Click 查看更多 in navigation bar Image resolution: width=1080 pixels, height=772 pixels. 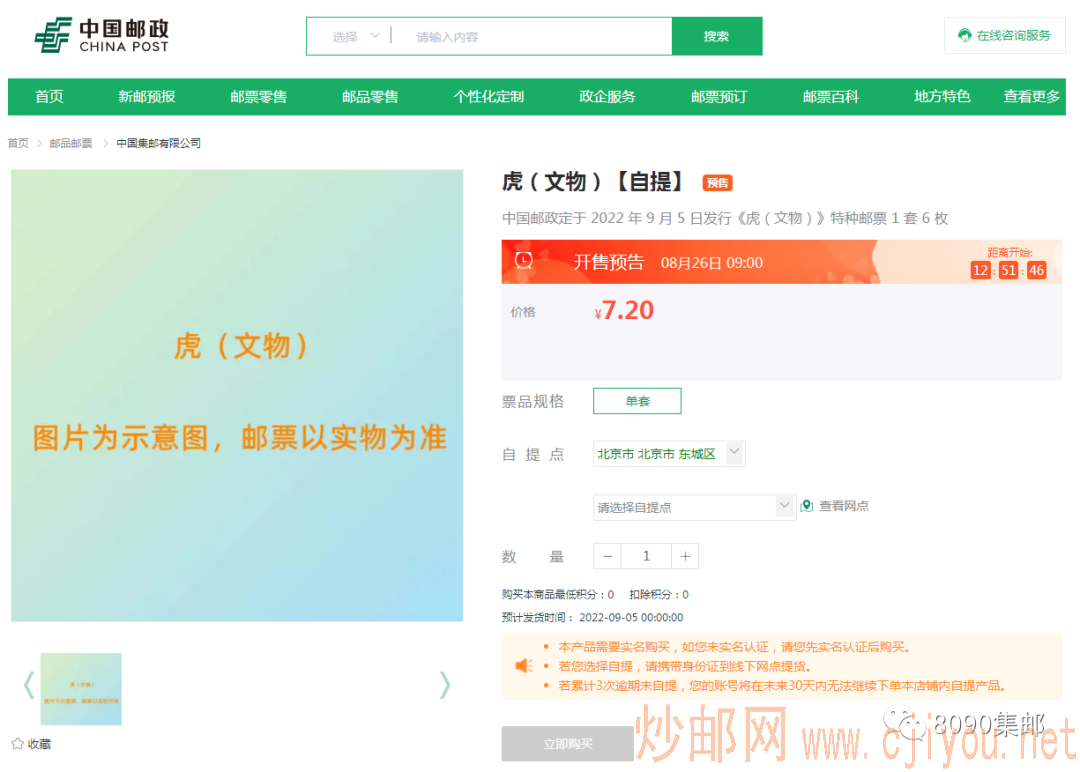pos(1032,96)
